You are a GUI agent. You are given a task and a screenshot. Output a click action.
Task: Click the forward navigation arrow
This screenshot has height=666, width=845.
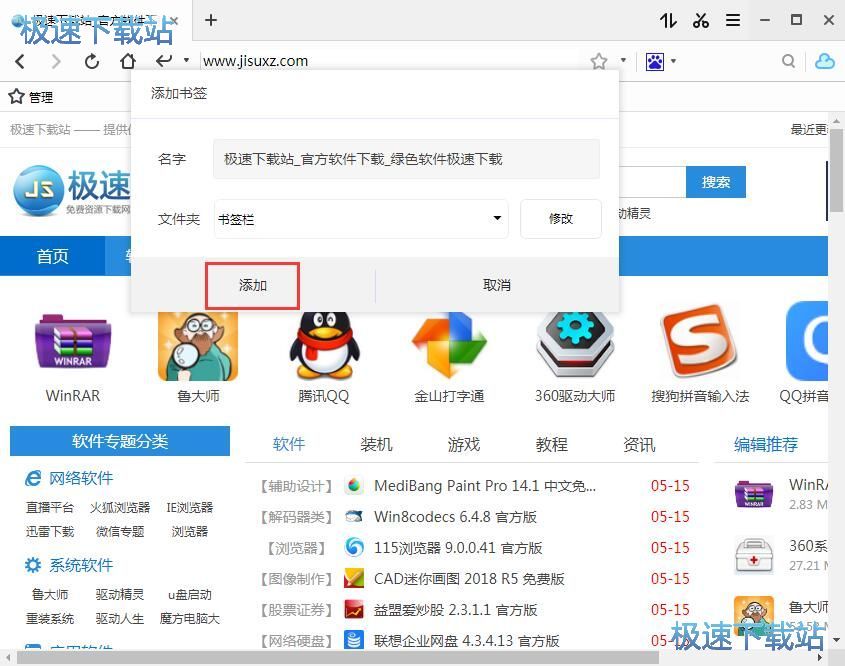pyautogui.click(x=56, y=61)
